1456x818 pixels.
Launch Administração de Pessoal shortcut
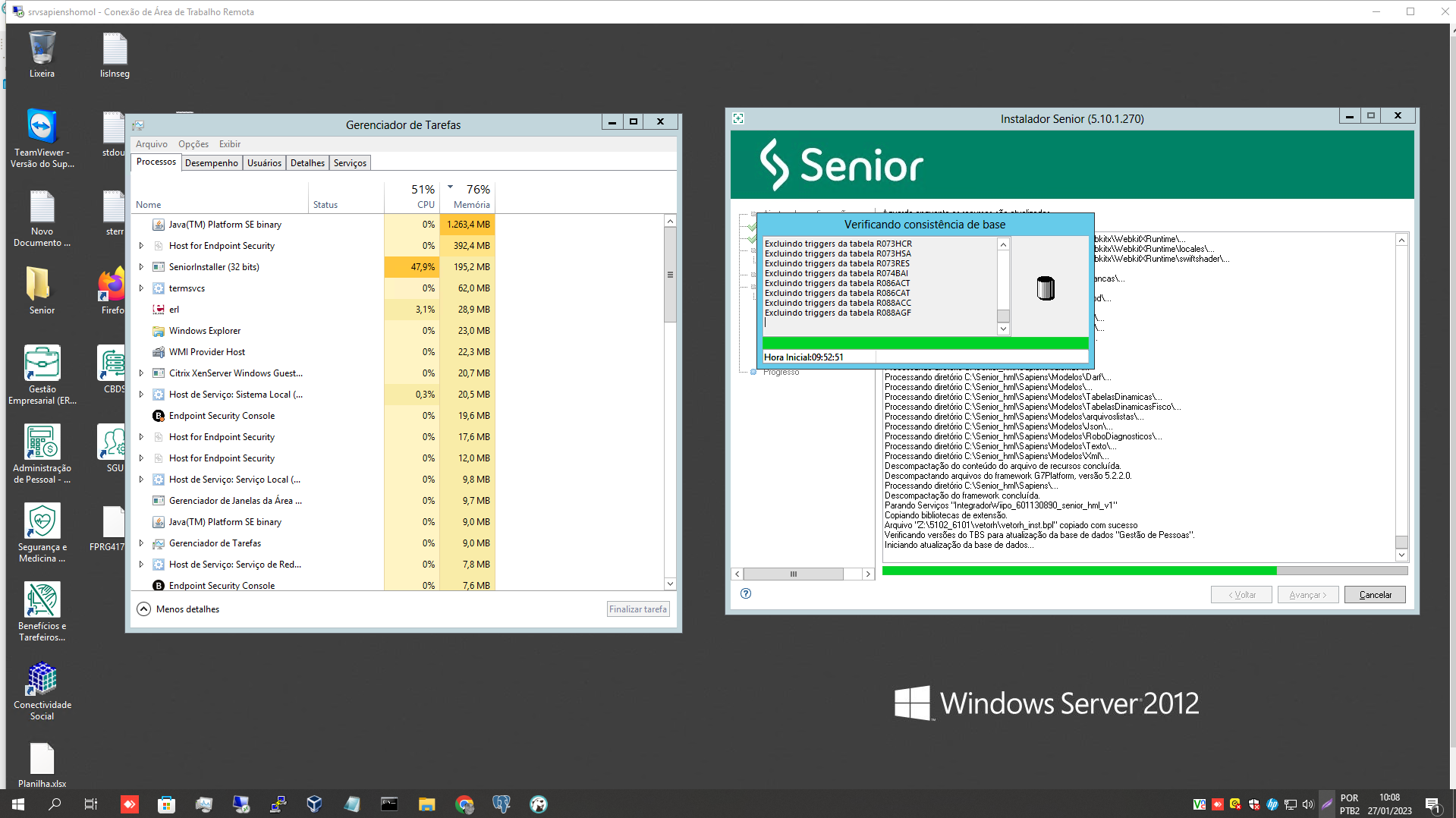42,454
